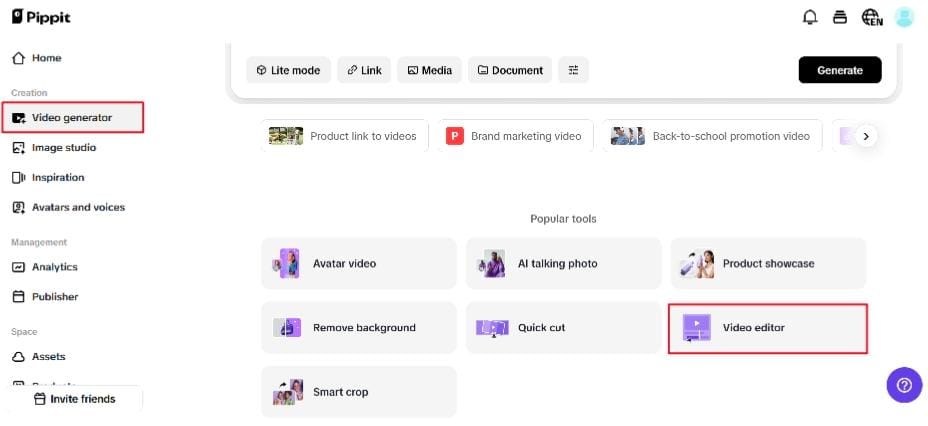928x426 pixels.
Task: Click the notification bell icon
Action: (x=810, y=17)
